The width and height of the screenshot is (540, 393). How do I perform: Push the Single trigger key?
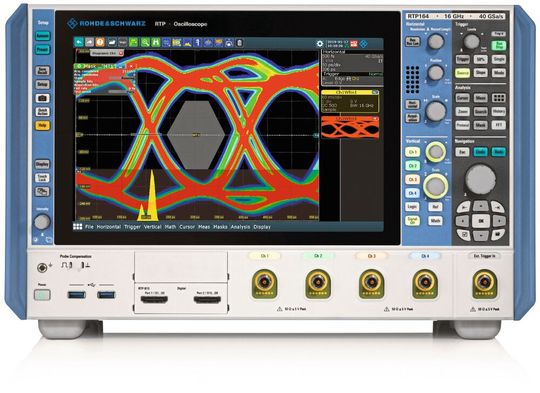[x=498, y=60]
